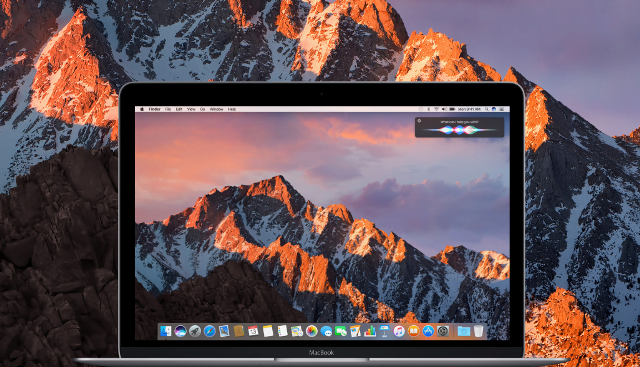Open the Finder menu
The width and height of the screenshot is (640, 367).
pos(154,109)
